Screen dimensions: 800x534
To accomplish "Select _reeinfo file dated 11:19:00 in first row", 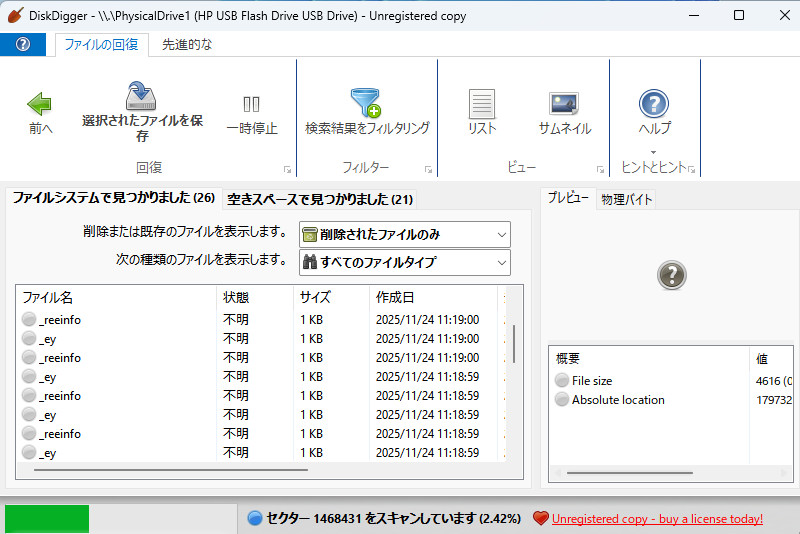I will 263,320.
